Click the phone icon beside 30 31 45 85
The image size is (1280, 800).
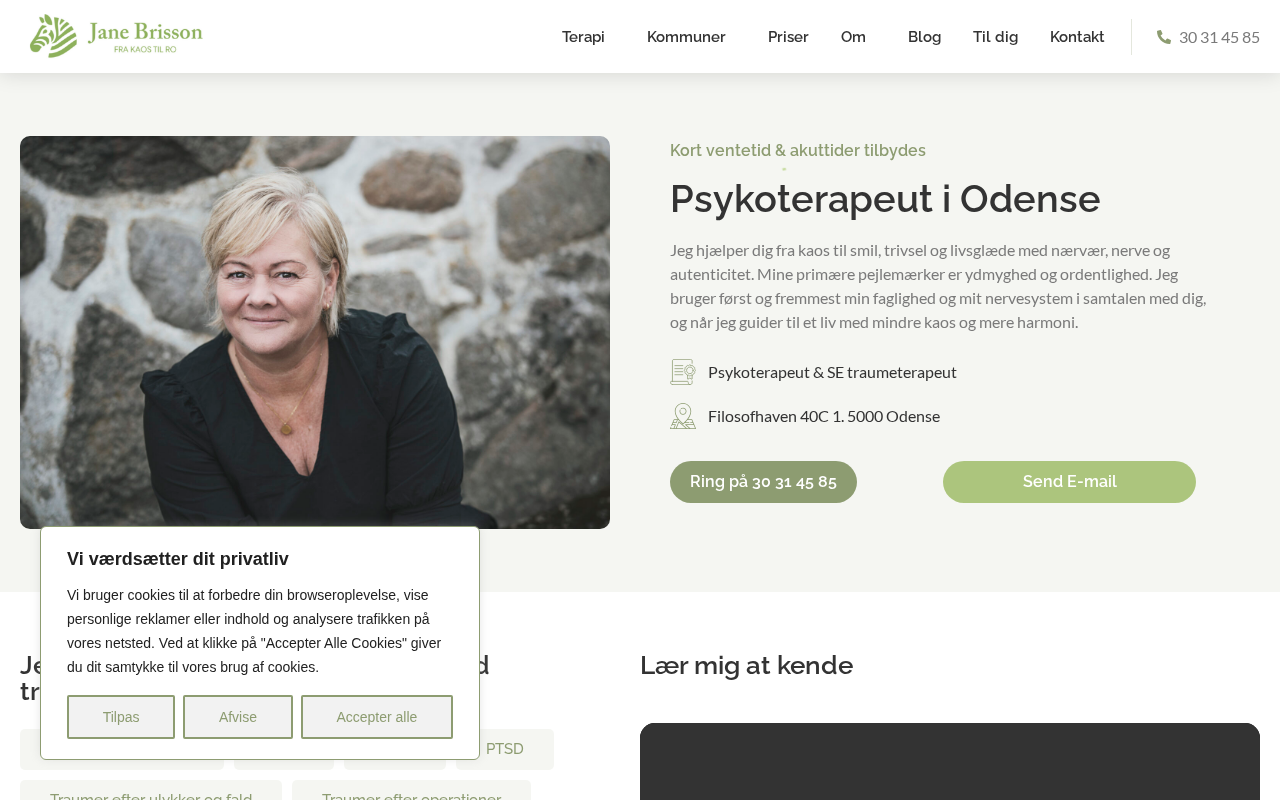point(1164,37)
